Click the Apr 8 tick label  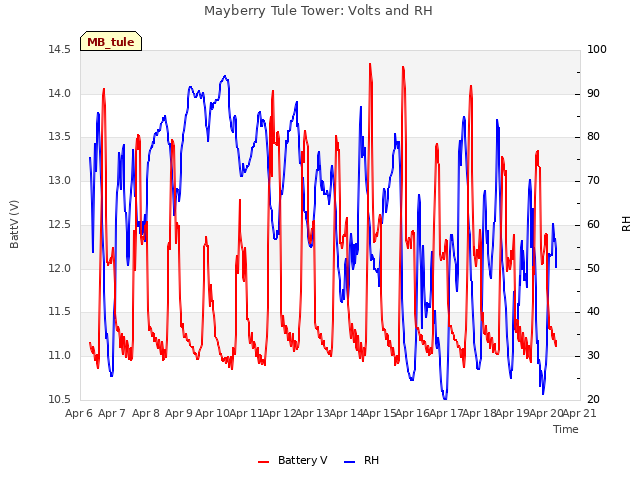point(146,413)
